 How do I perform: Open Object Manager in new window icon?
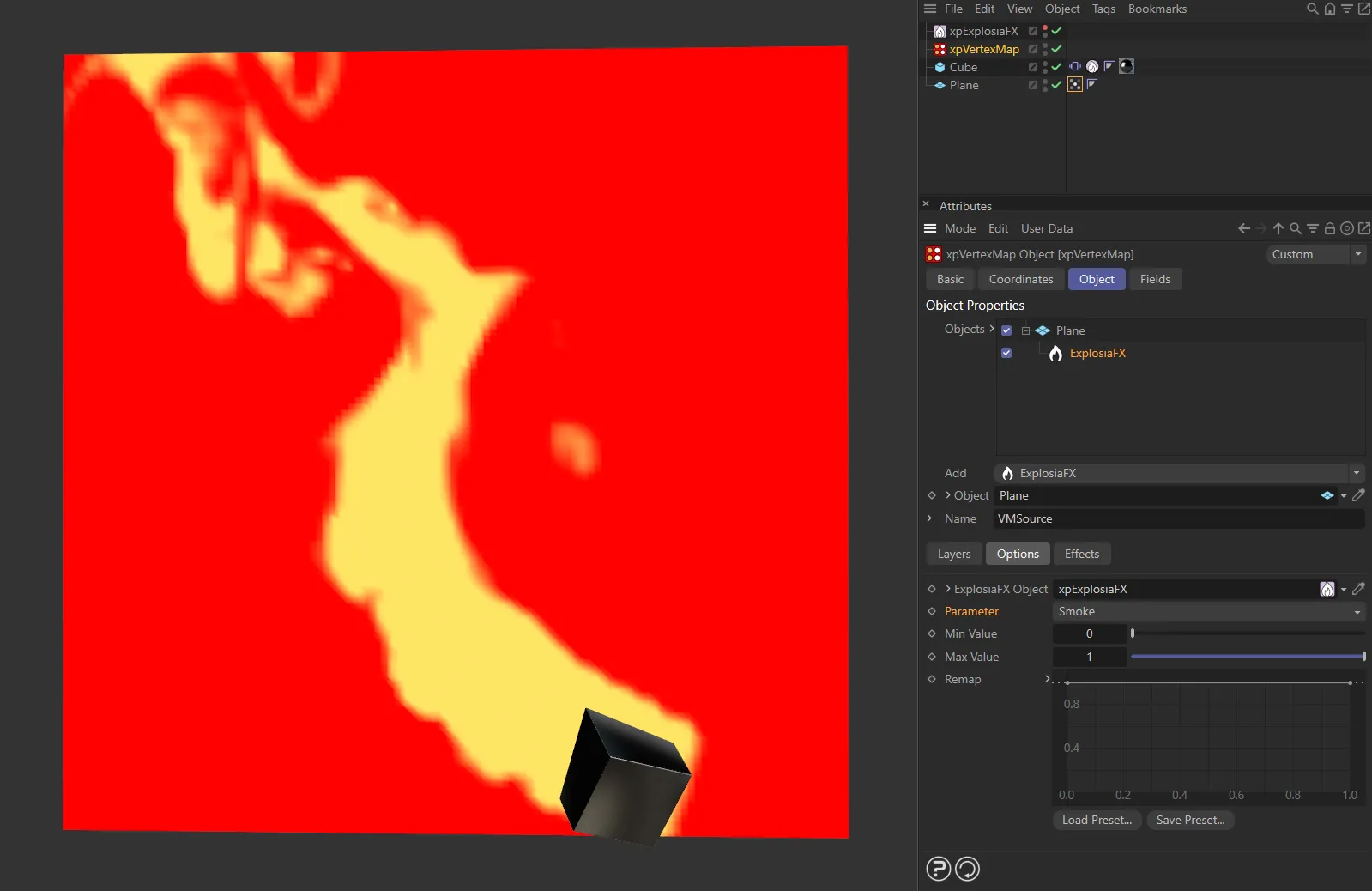pyautogui.click(x=1363, y=9)
